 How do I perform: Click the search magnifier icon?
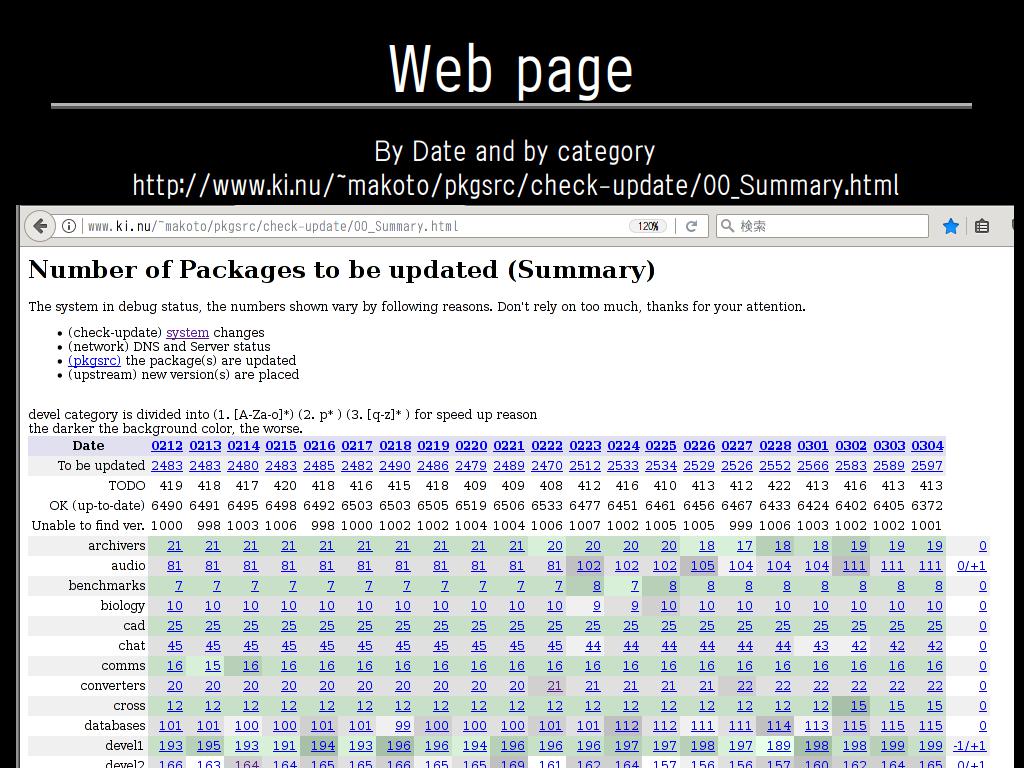coord(728,226)
